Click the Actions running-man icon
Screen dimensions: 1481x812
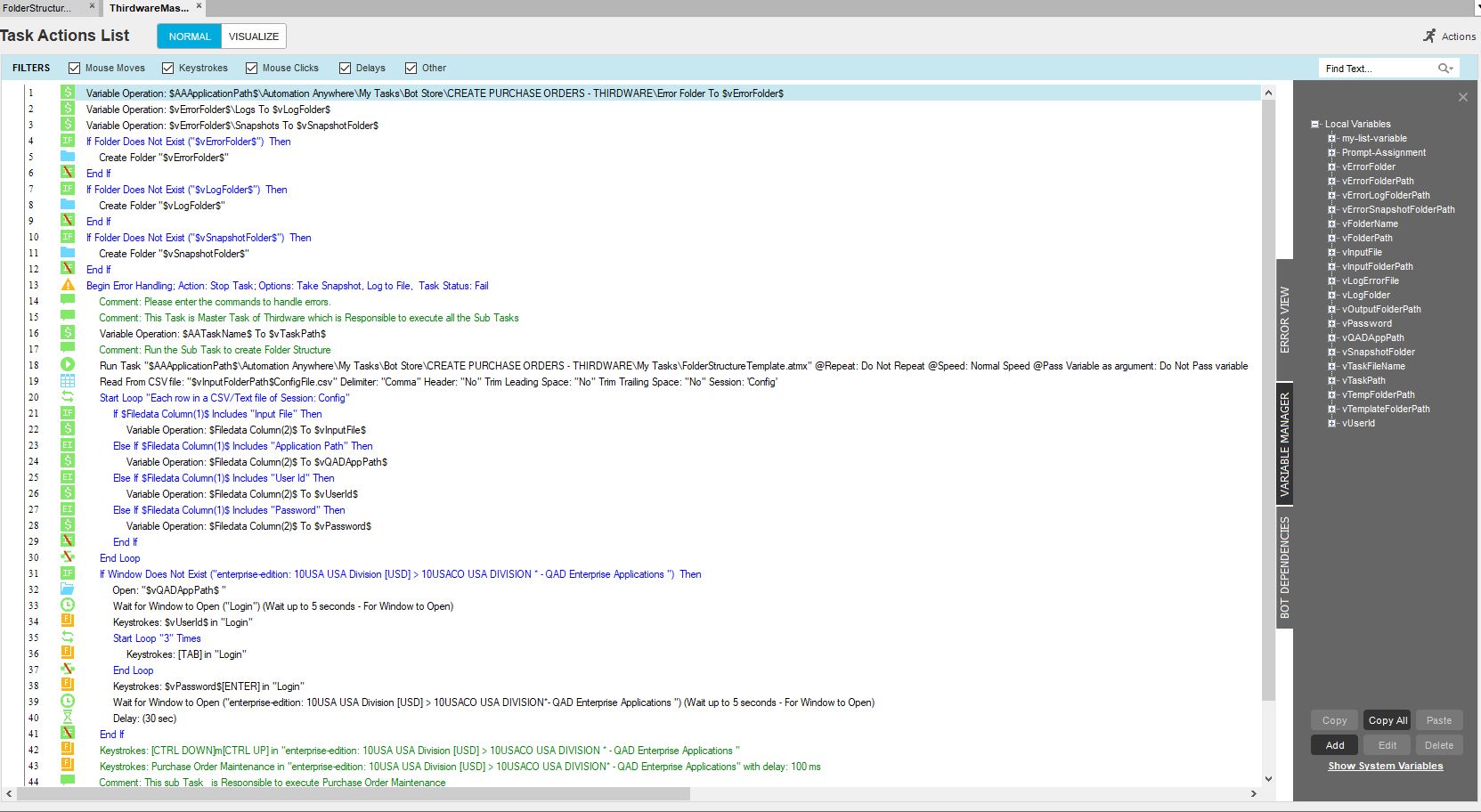(x=1429, y=36)
